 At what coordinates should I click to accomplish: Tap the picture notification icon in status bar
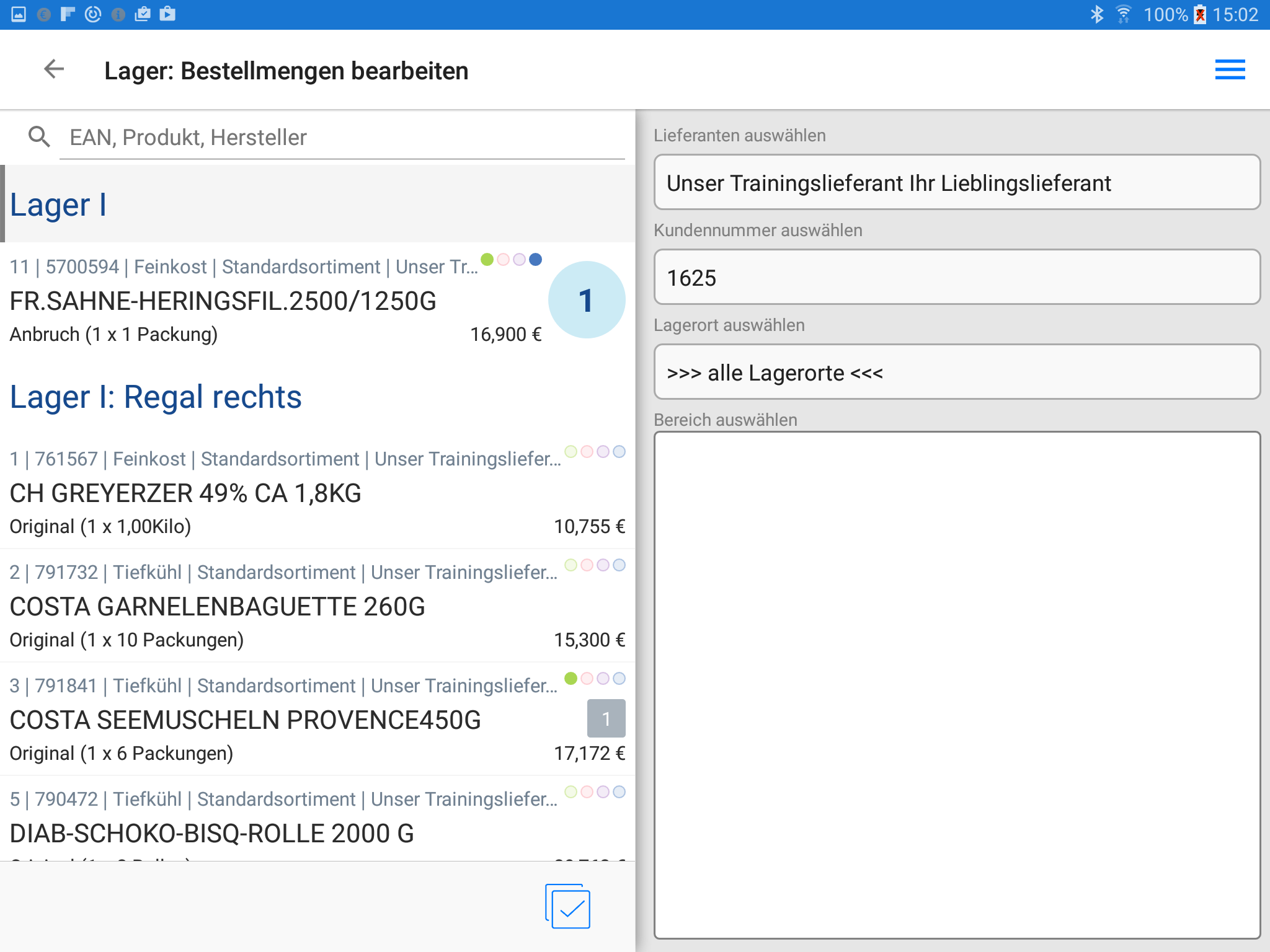click(19, 14)
